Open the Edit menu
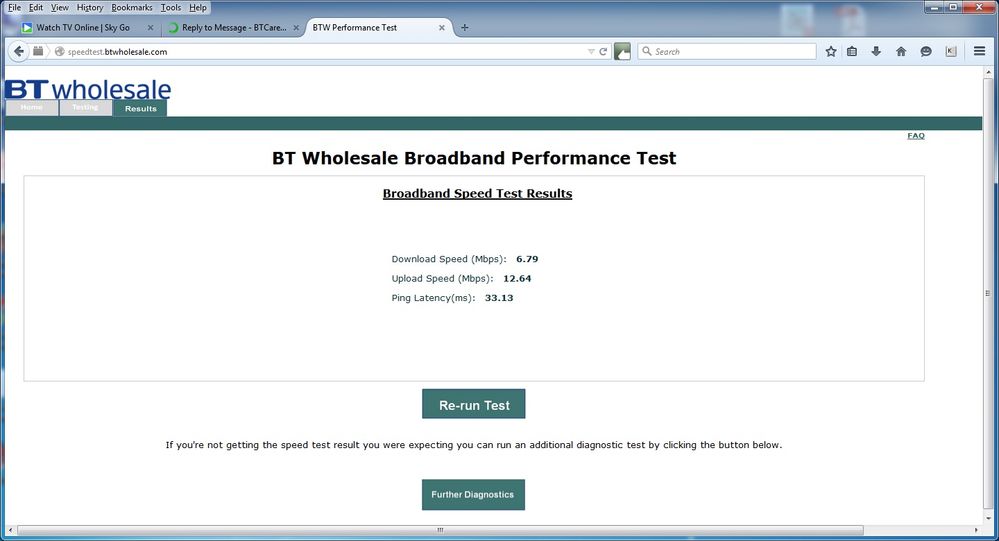999x541 pixels. pos(36,8)
